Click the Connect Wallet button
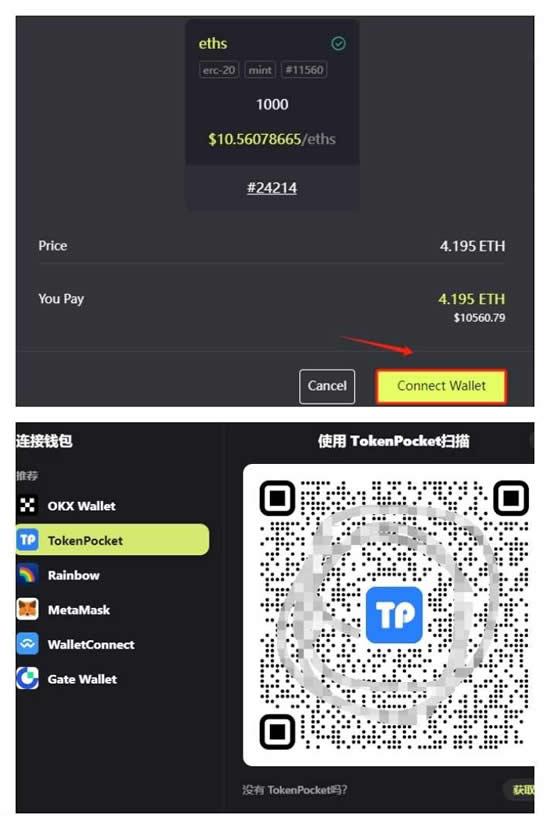The image size is (550, 829). (x=441, y=386)
